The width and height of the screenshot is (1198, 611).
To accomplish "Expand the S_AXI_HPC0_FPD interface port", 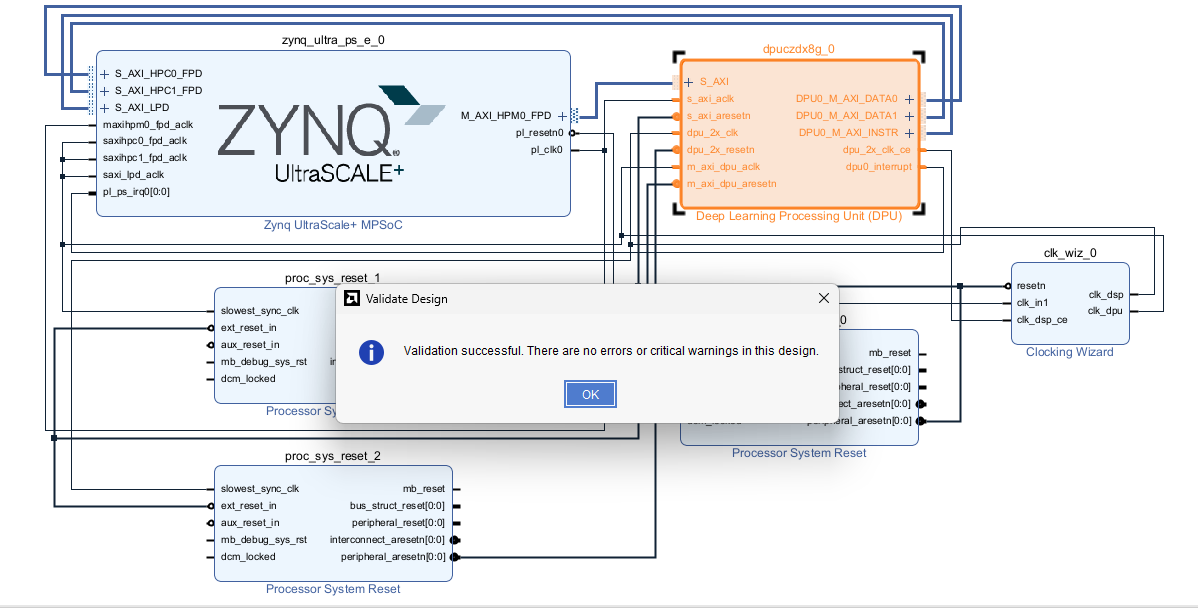I will (x=104, y=74).
